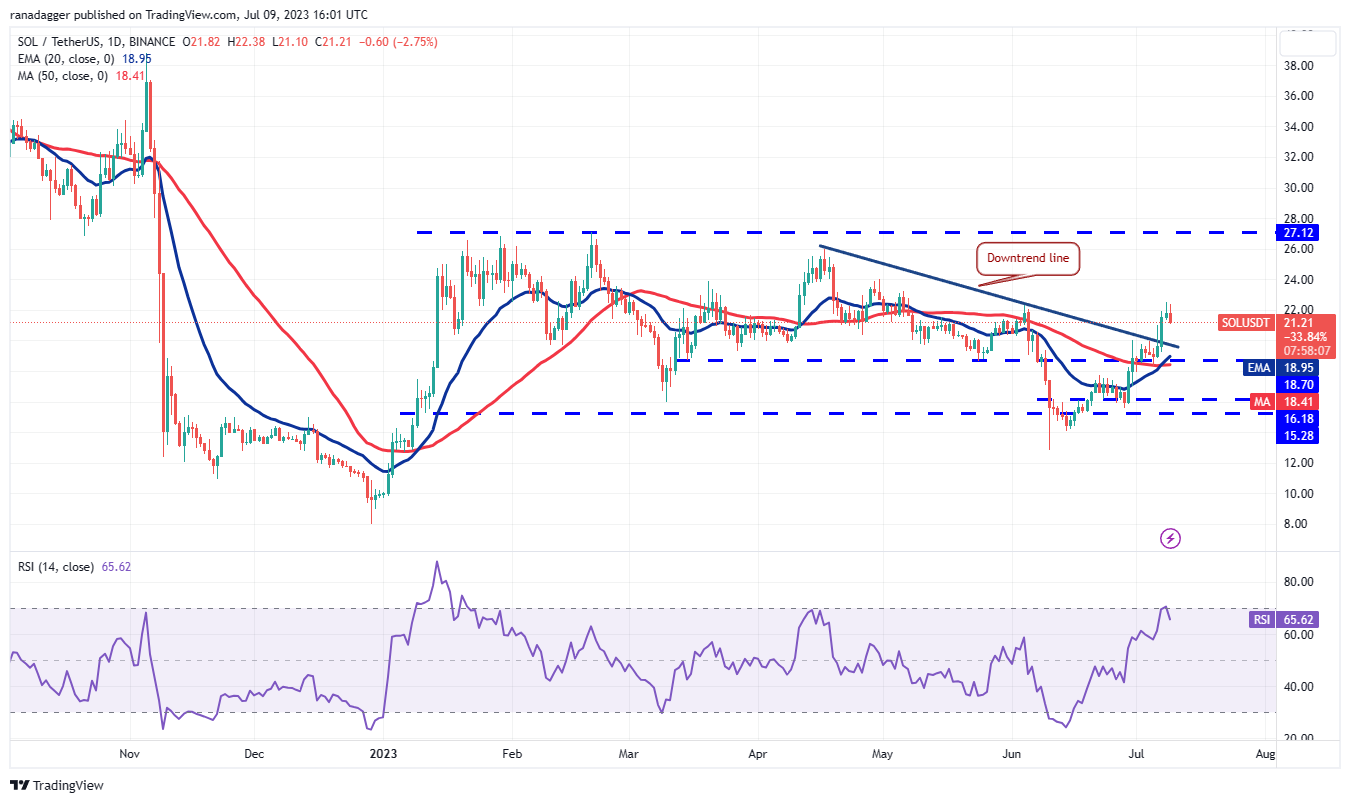Click the Jul label on the time axis
Viewport: 1350px width, 803px height.
[1136, 756]
